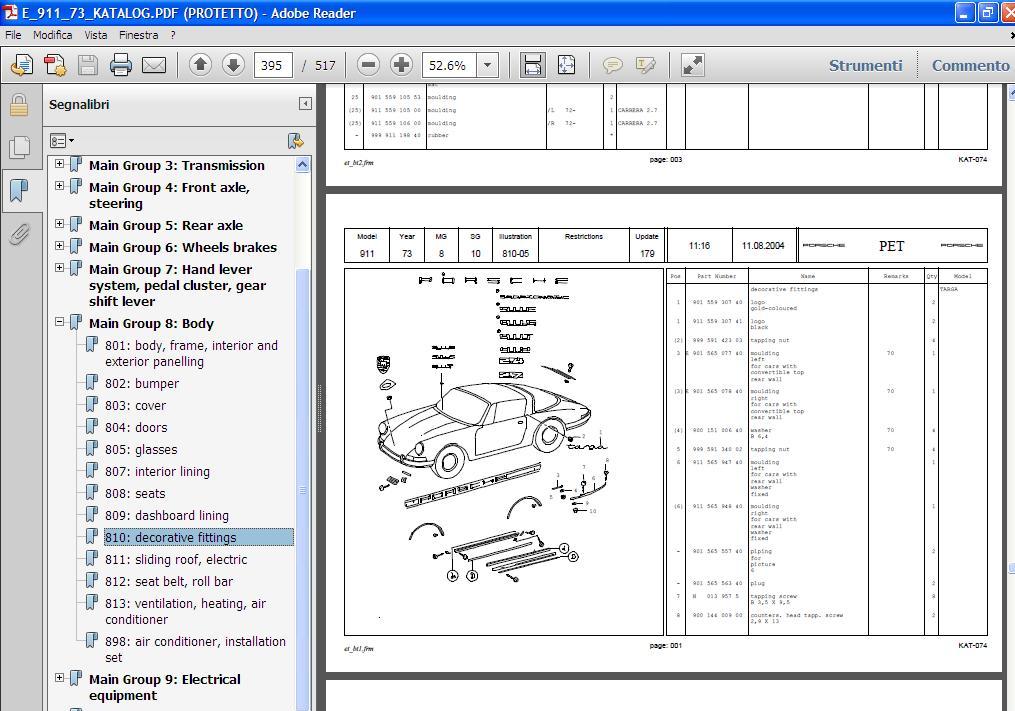Screen dimensions: 1015x711
Task: Click the create PDF online toolbar icon
Action: click(21, 65)
